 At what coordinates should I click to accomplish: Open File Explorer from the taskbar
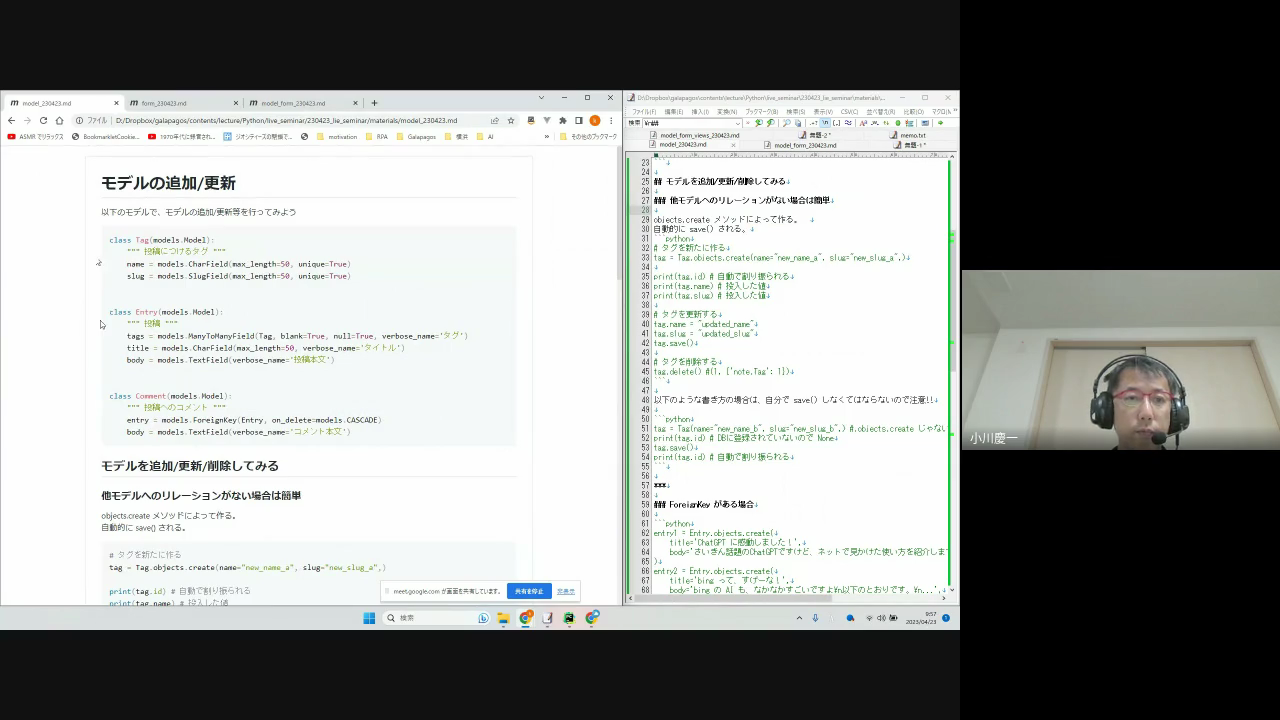pos(503,618)
